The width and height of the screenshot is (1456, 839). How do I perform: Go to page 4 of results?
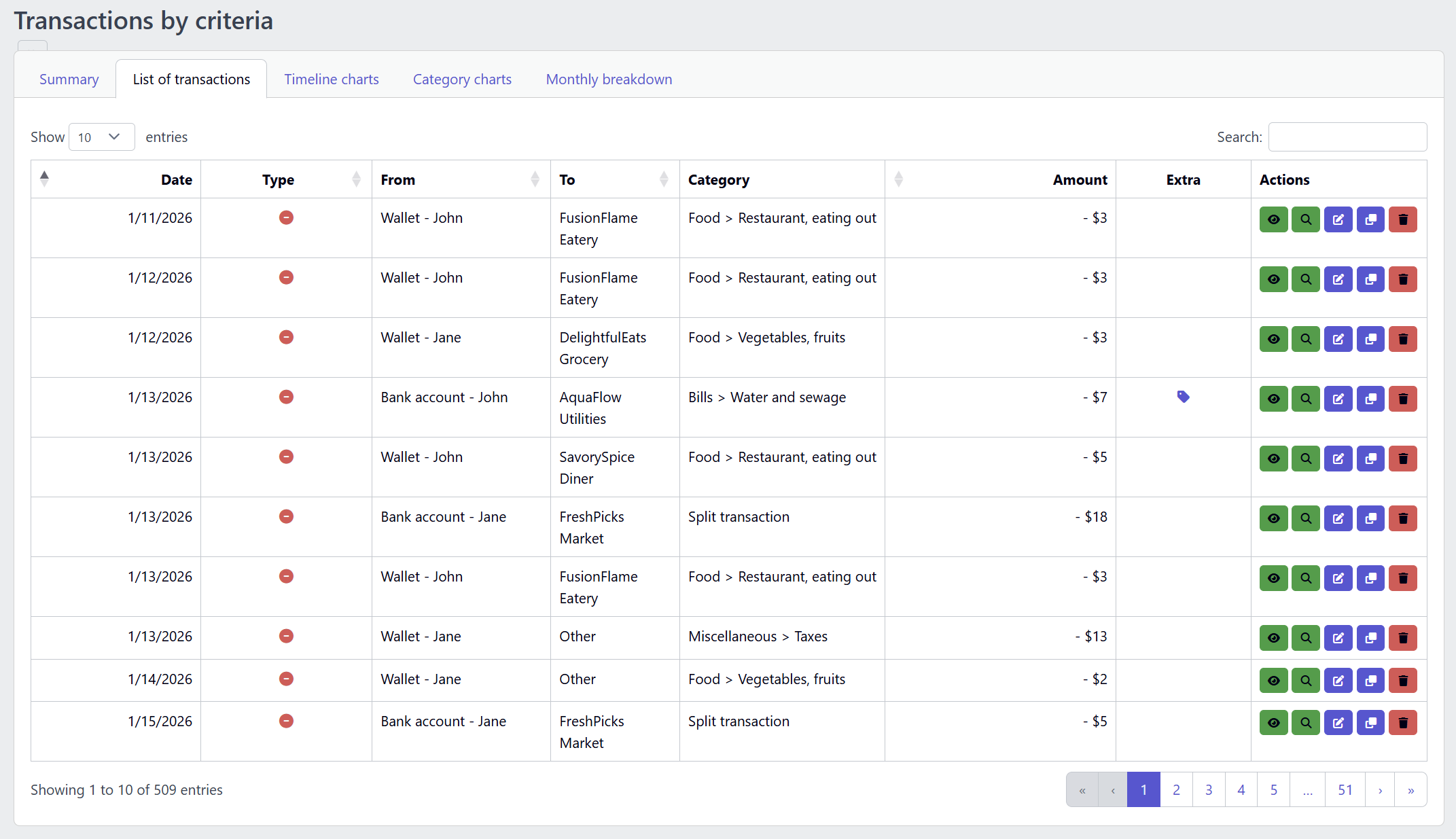[x=1241, y=790]
